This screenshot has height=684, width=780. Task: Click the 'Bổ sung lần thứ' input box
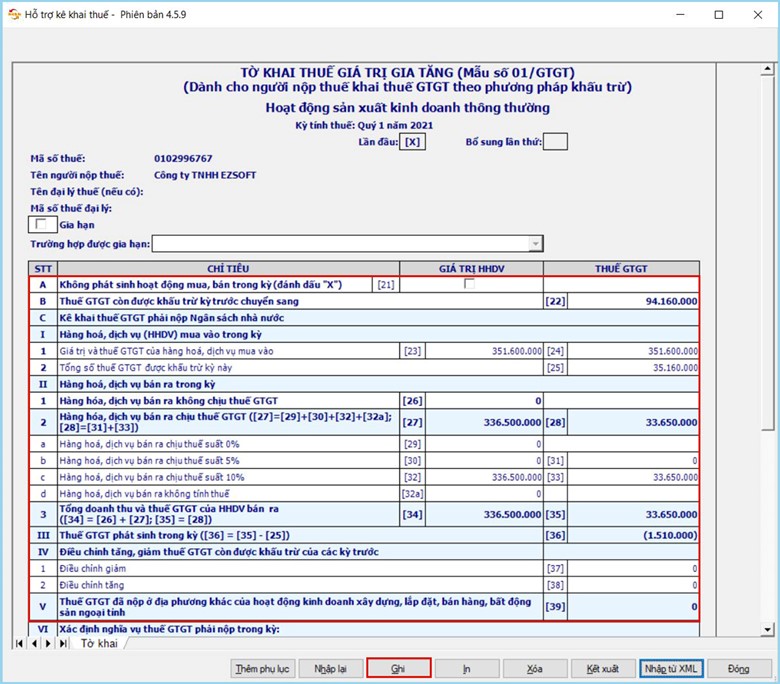pos(555,142)
